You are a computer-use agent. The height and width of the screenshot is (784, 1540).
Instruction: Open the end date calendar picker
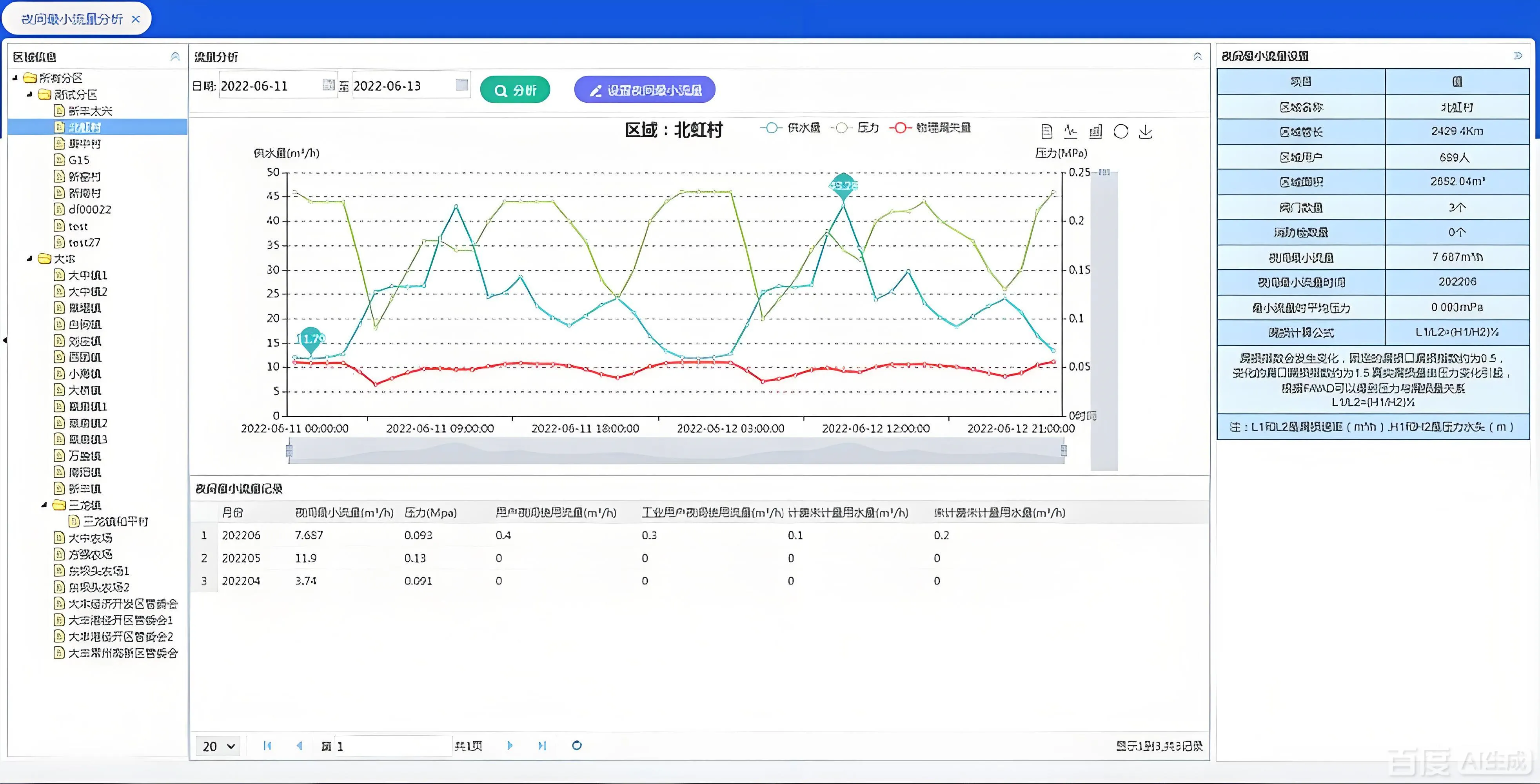click(x=461, y=85)
